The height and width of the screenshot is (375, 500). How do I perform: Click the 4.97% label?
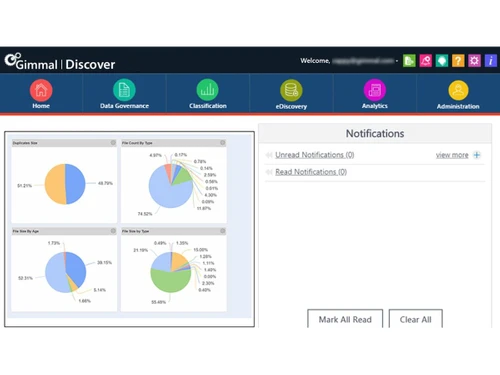click(x=155, y=155)
